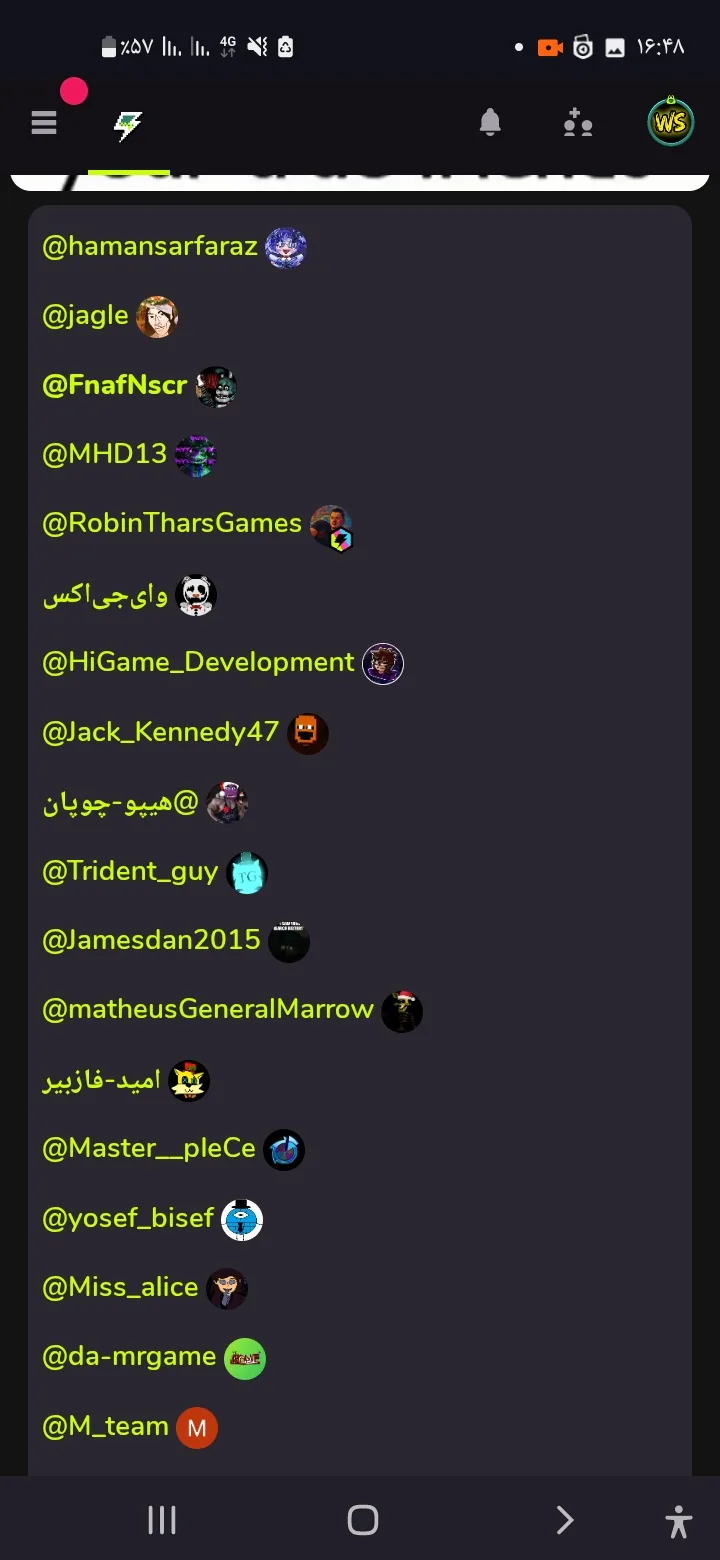Visit the @RobinTharsGames profile
The width and height of the screenshot is (720, 1560).
coord(172,523)
